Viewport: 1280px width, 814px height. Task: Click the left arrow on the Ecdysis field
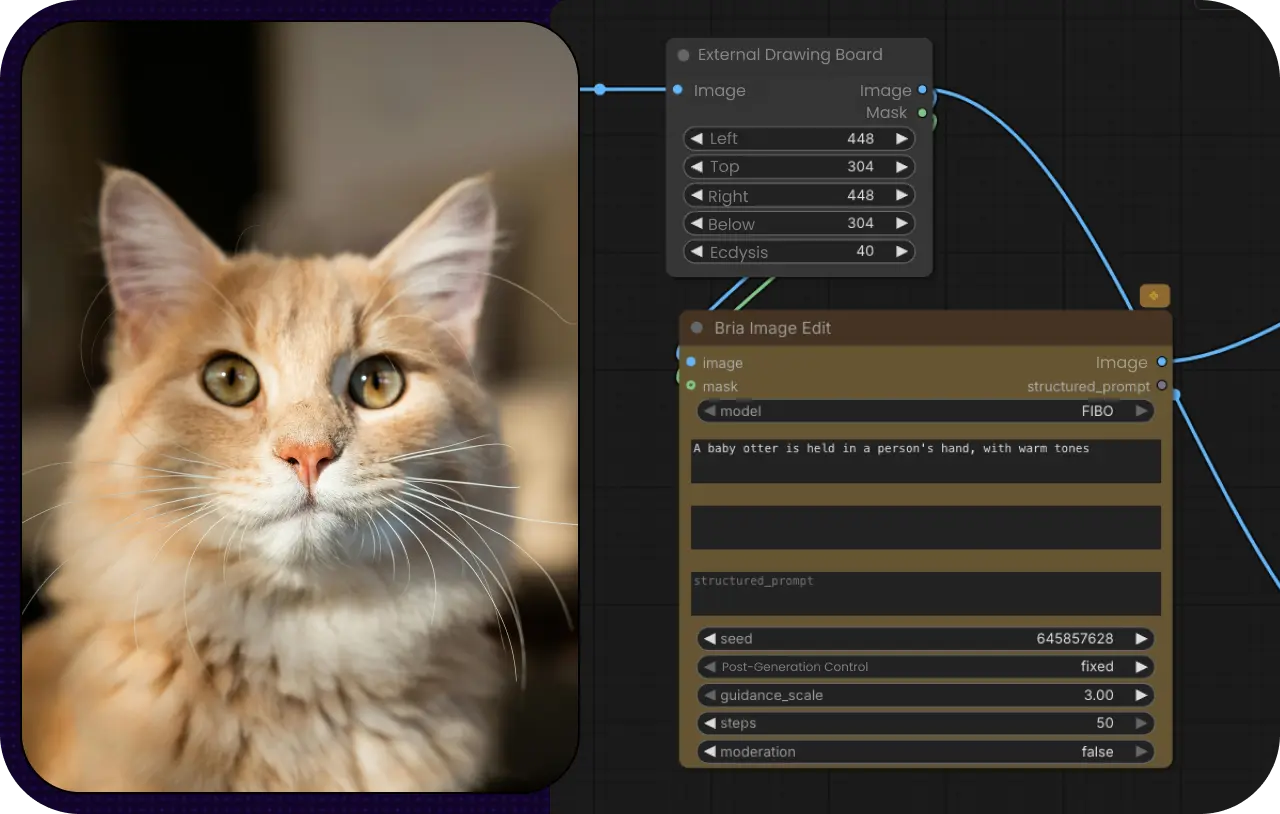696,252
